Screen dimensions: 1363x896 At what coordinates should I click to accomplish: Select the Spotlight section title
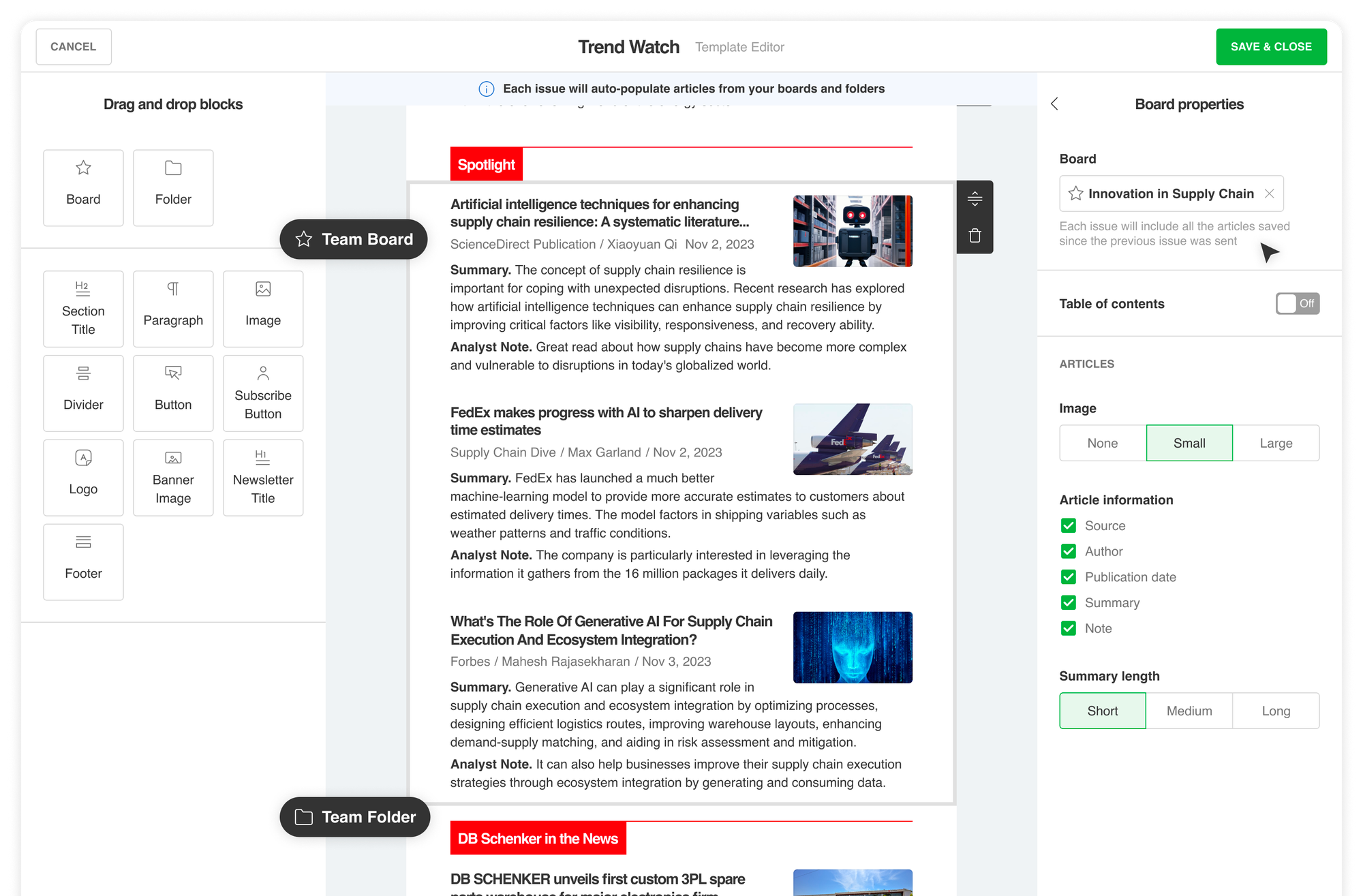pyautogui.click(x=487, y=164)
